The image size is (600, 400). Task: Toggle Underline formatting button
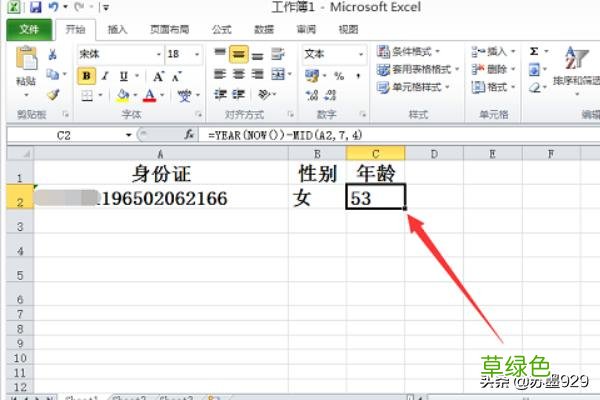click(x=122, y=75)
